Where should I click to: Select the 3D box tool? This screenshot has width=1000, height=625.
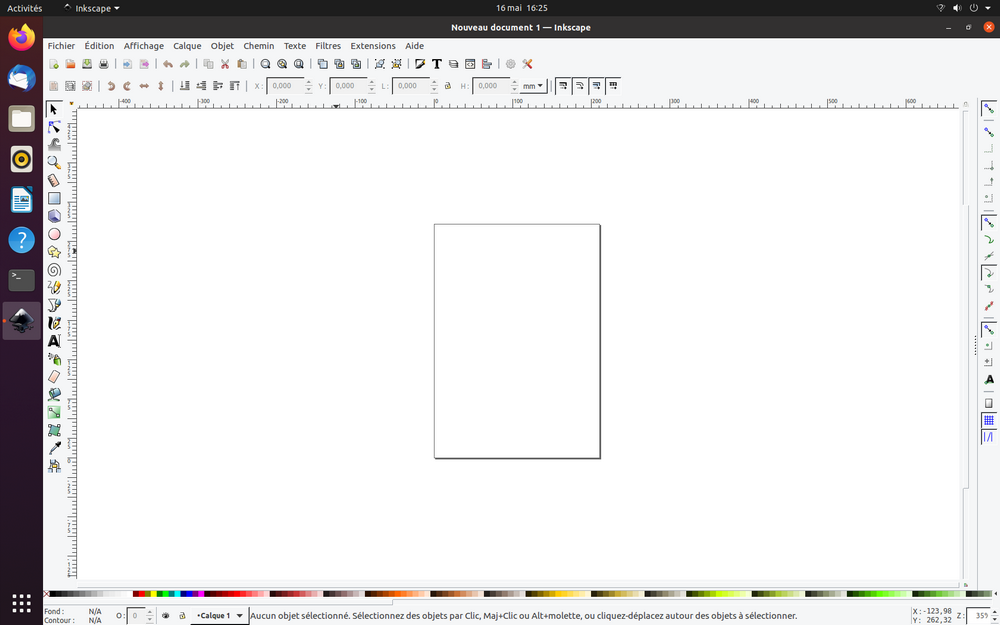pyautogui.click(x=54, y=216)
